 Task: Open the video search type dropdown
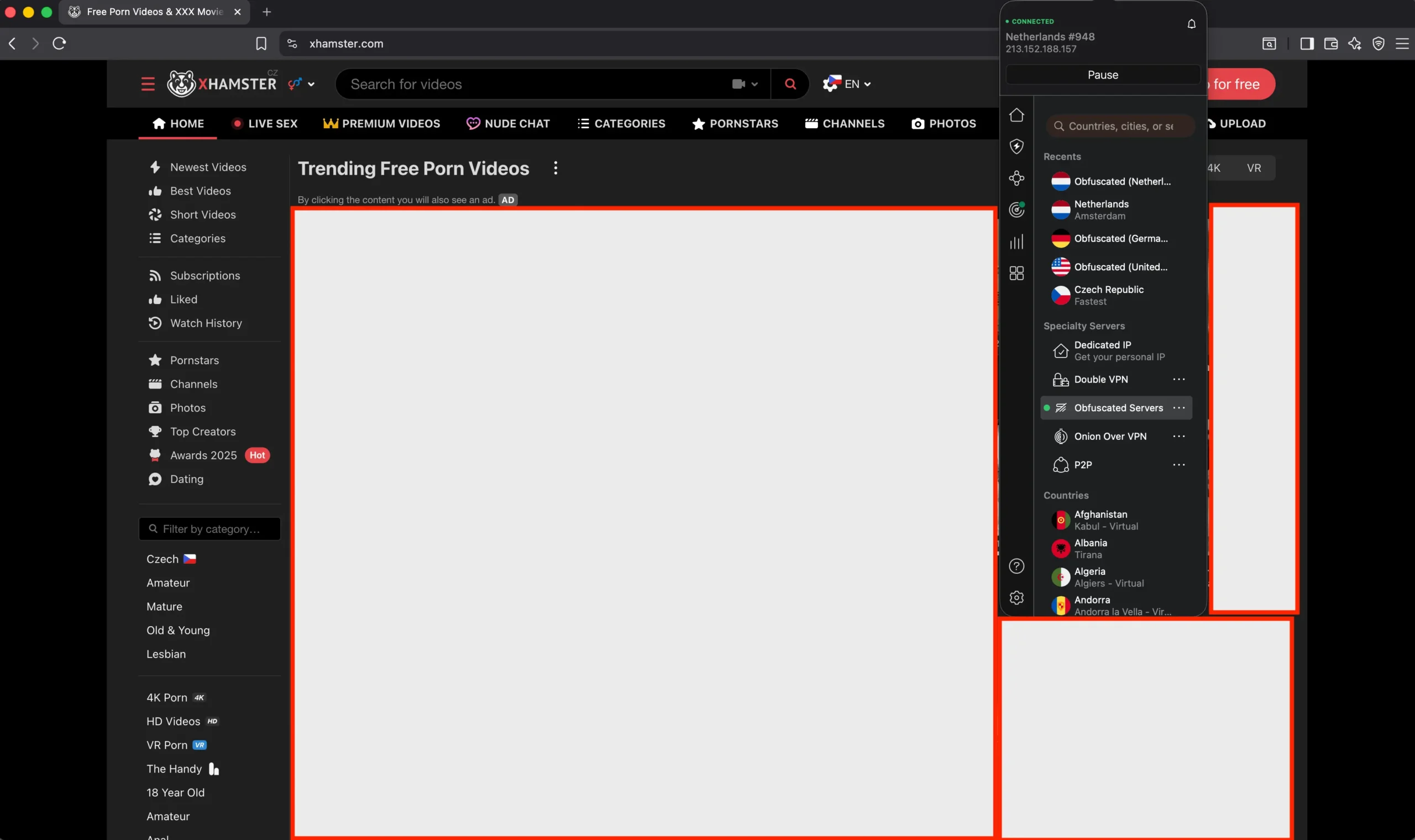click(x=745, y=84)
